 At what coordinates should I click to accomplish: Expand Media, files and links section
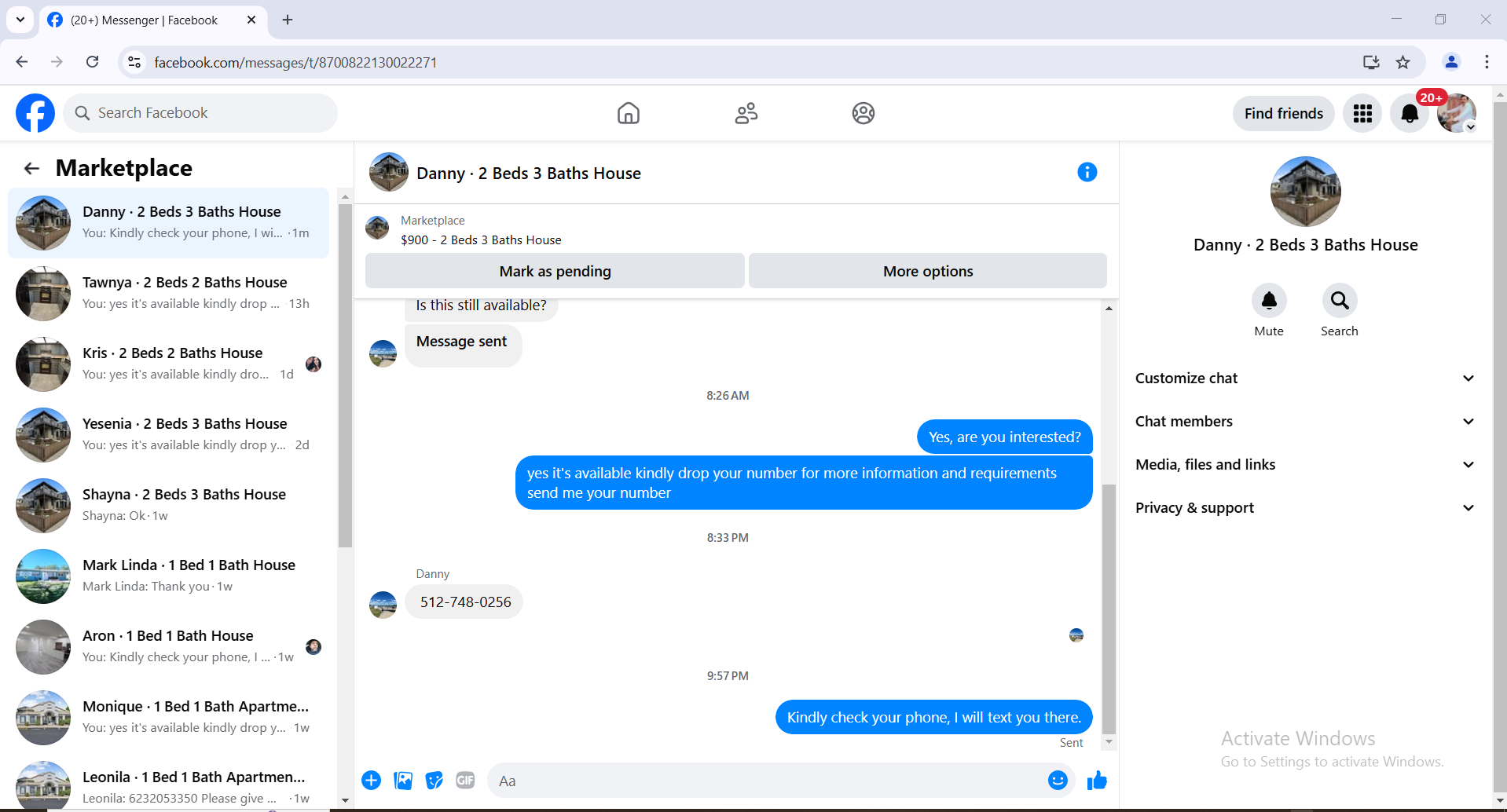tap(1305, 465)
